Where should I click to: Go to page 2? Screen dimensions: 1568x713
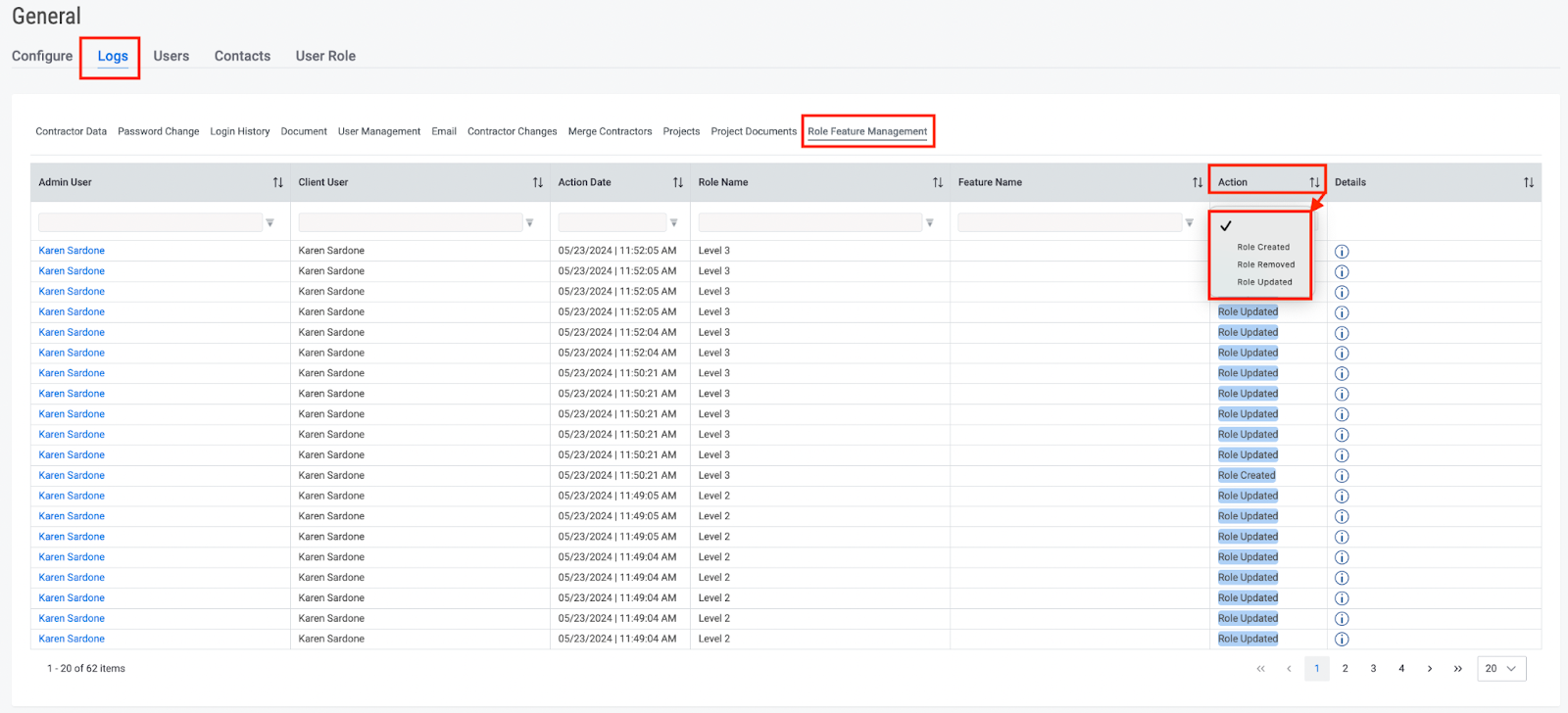[1346, 669]
